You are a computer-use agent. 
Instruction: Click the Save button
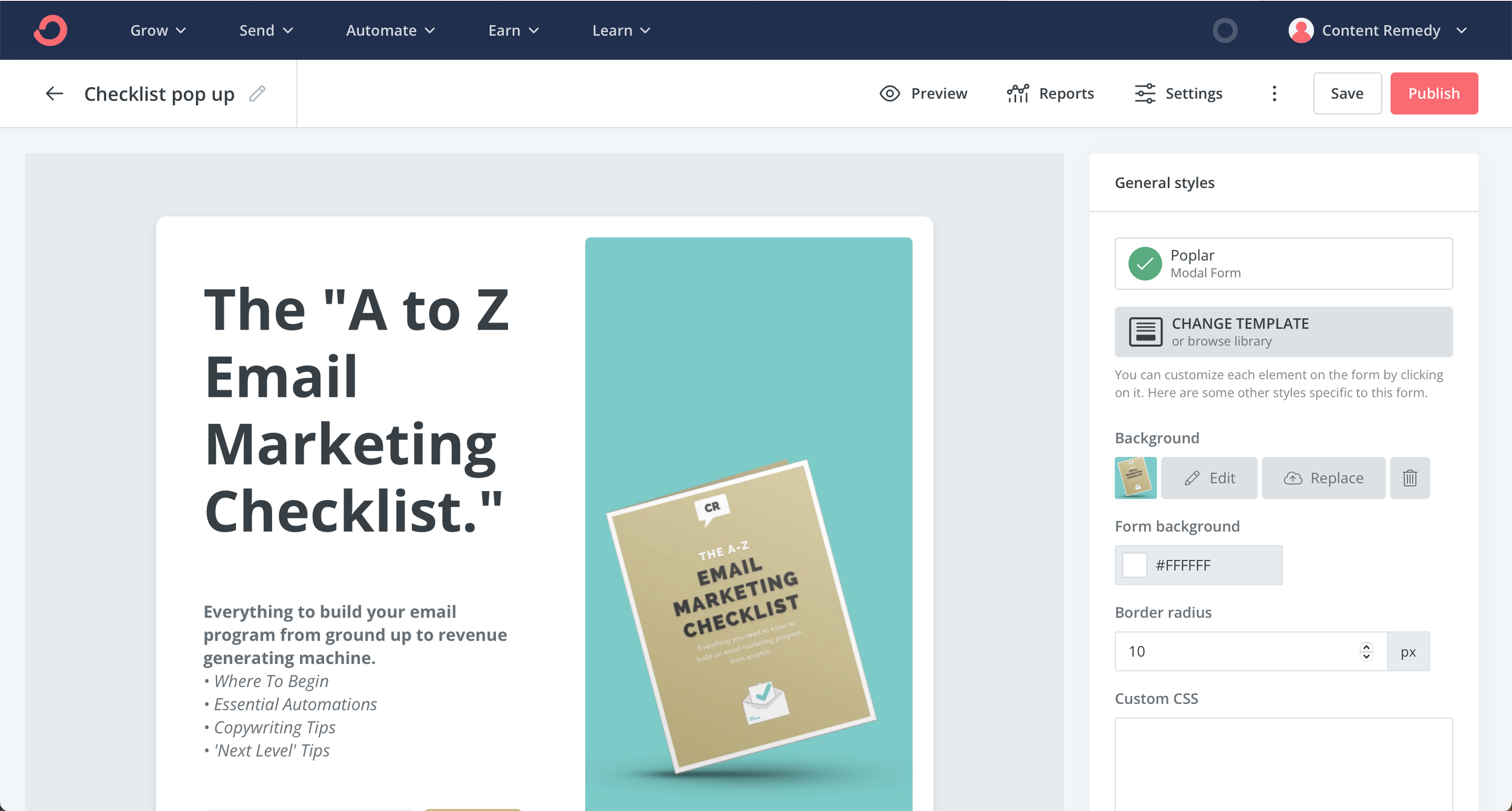click(x=1347, y=94)
